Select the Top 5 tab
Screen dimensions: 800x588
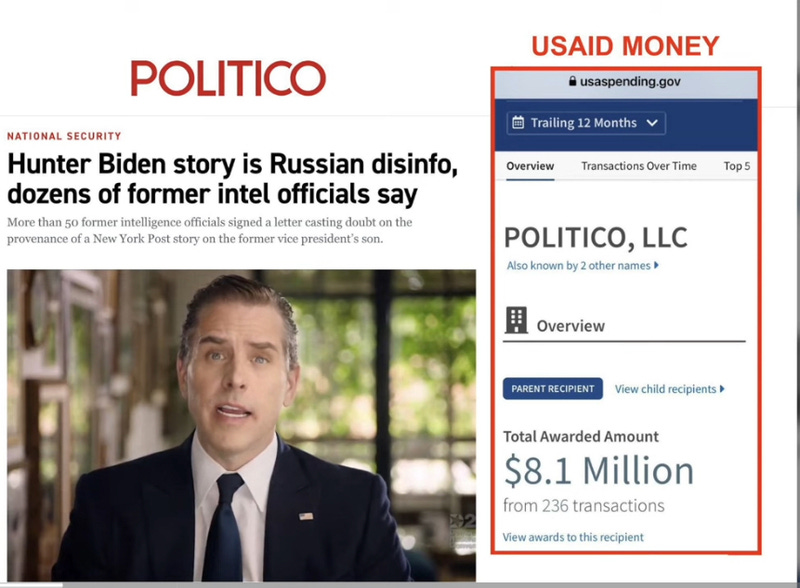pos(737,166)
